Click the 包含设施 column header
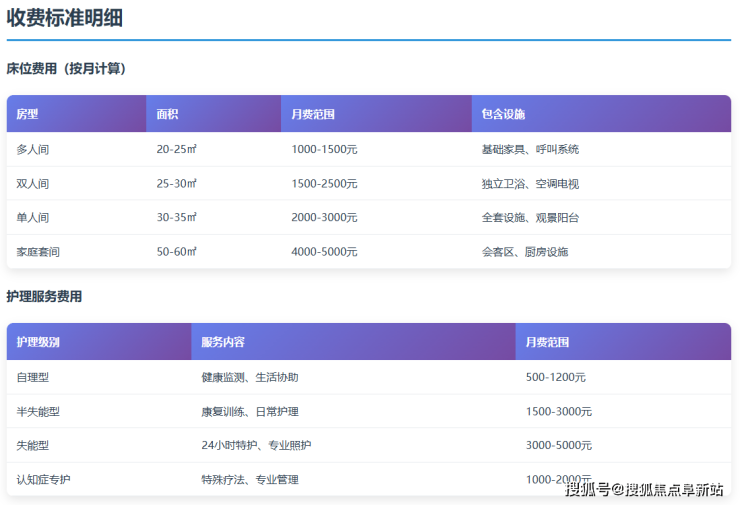Screen dimensions: 740x505 [503, 114]
